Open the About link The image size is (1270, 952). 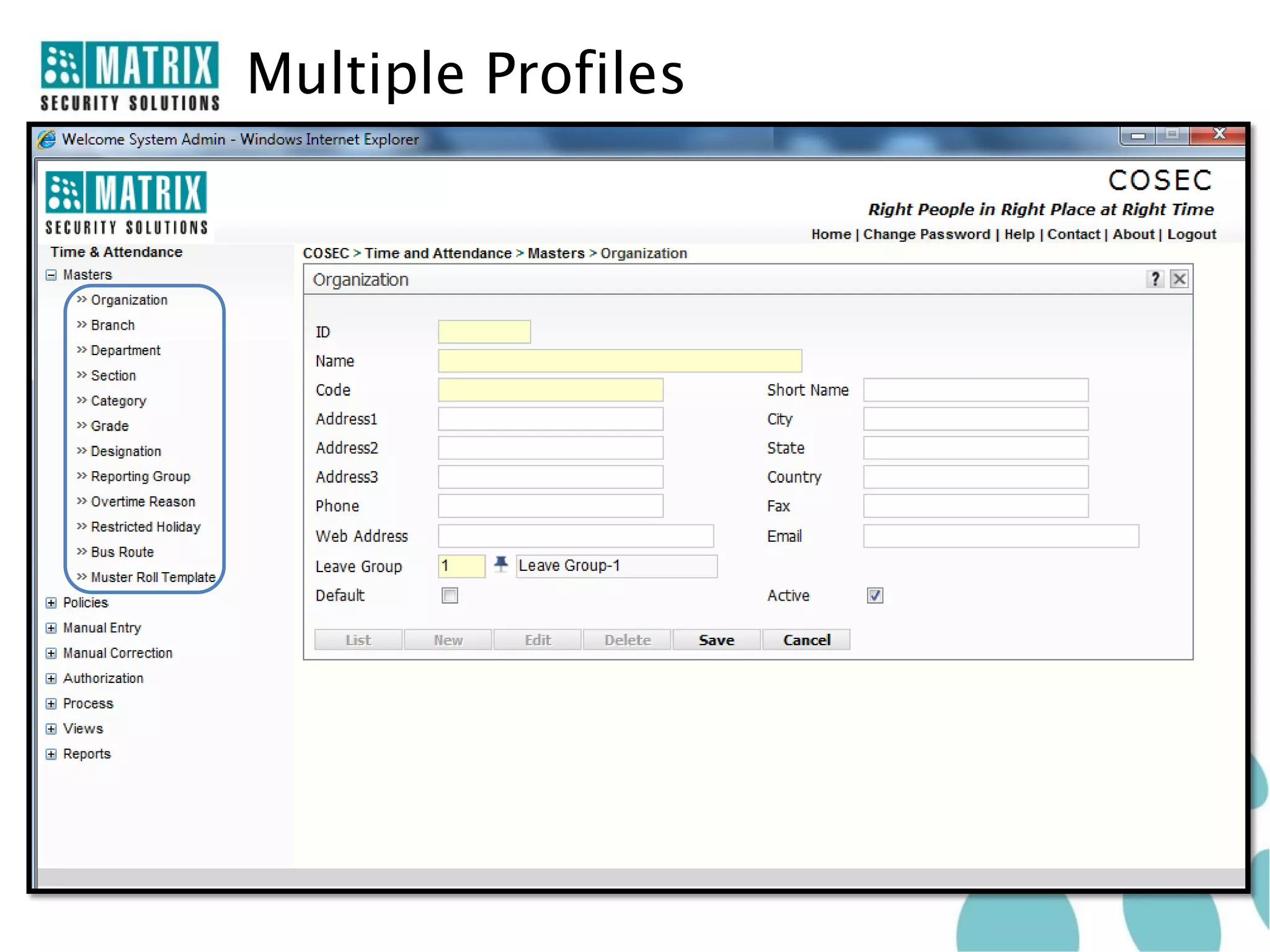coord(1134,234)
